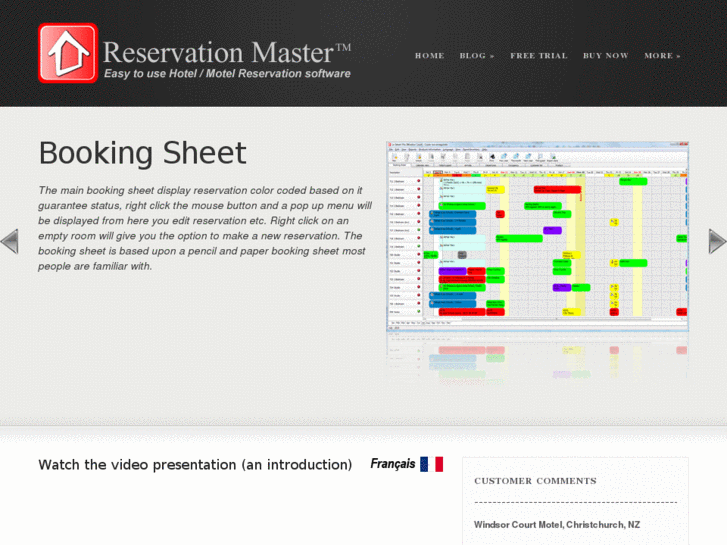Show the previous slide with left arrow
The width and height of the screenshot is (727, 545).
[9, 241]
